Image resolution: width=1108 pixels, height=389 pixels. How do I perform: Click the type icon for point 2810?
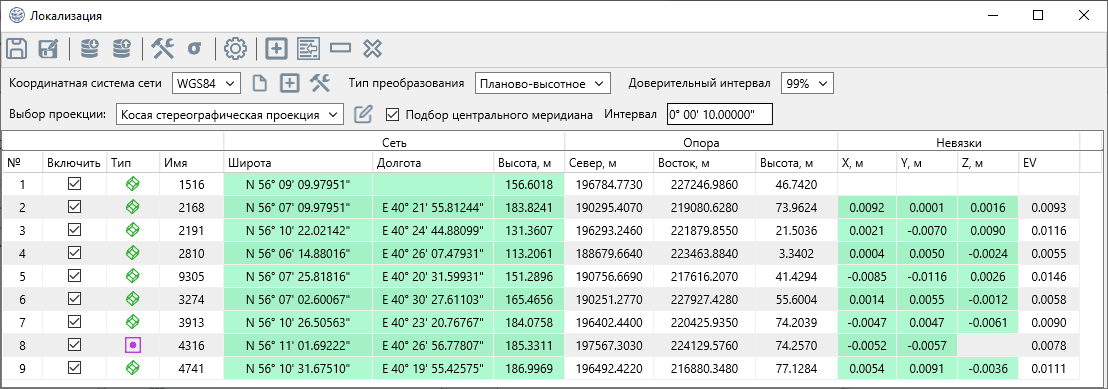tap(132, 252)
